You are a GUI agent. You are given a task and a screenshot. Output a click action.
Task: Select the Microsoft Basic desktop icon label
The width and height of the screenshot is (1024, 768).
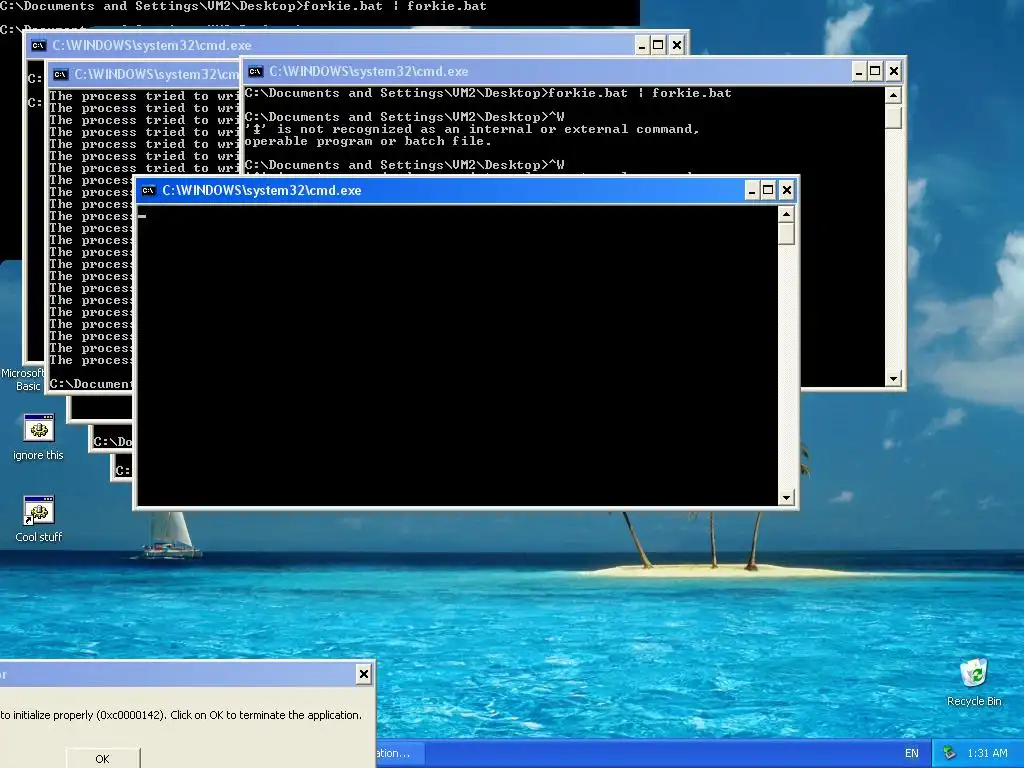[22, 379]
